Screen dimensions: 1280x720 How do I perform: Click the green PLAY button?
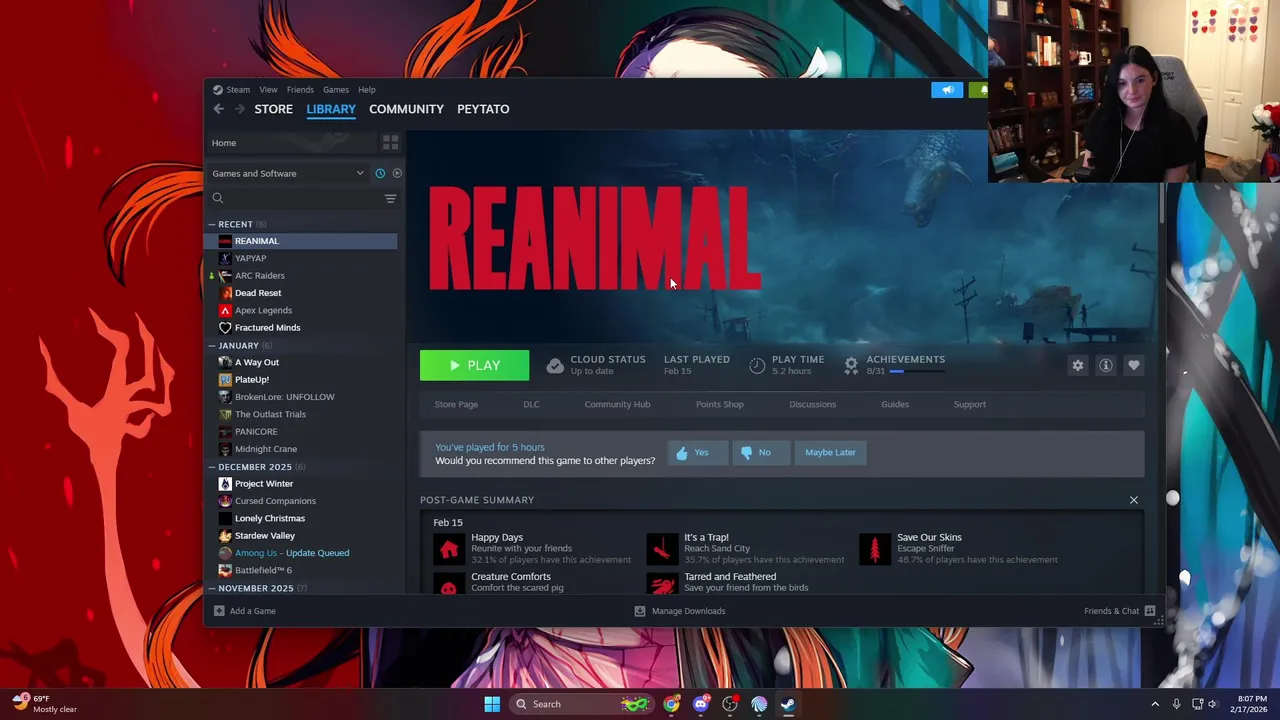coord(474,365)
